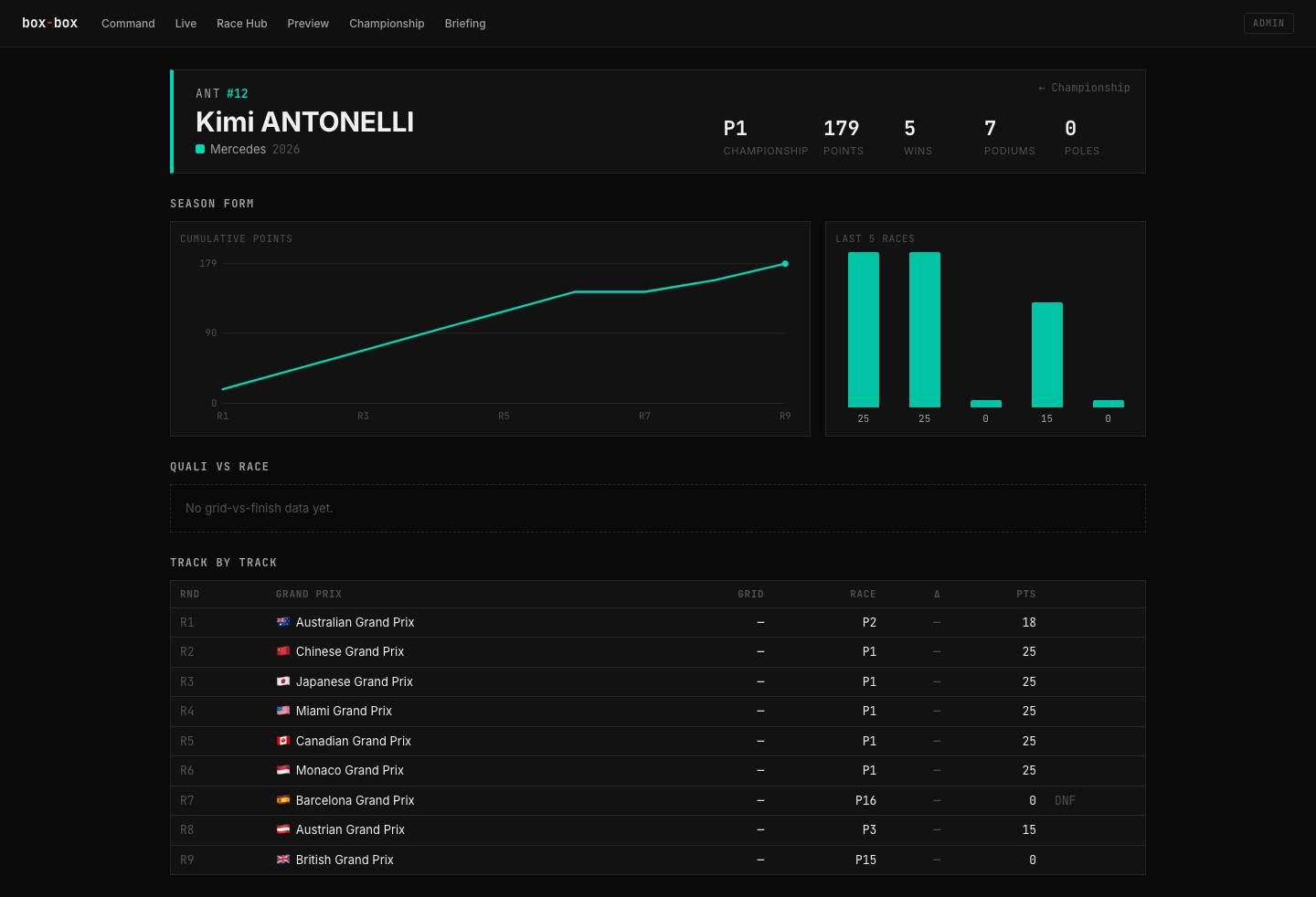Click the Monaco flag icon
This screenshot has height=897, width=1316.
pos(283,770)
